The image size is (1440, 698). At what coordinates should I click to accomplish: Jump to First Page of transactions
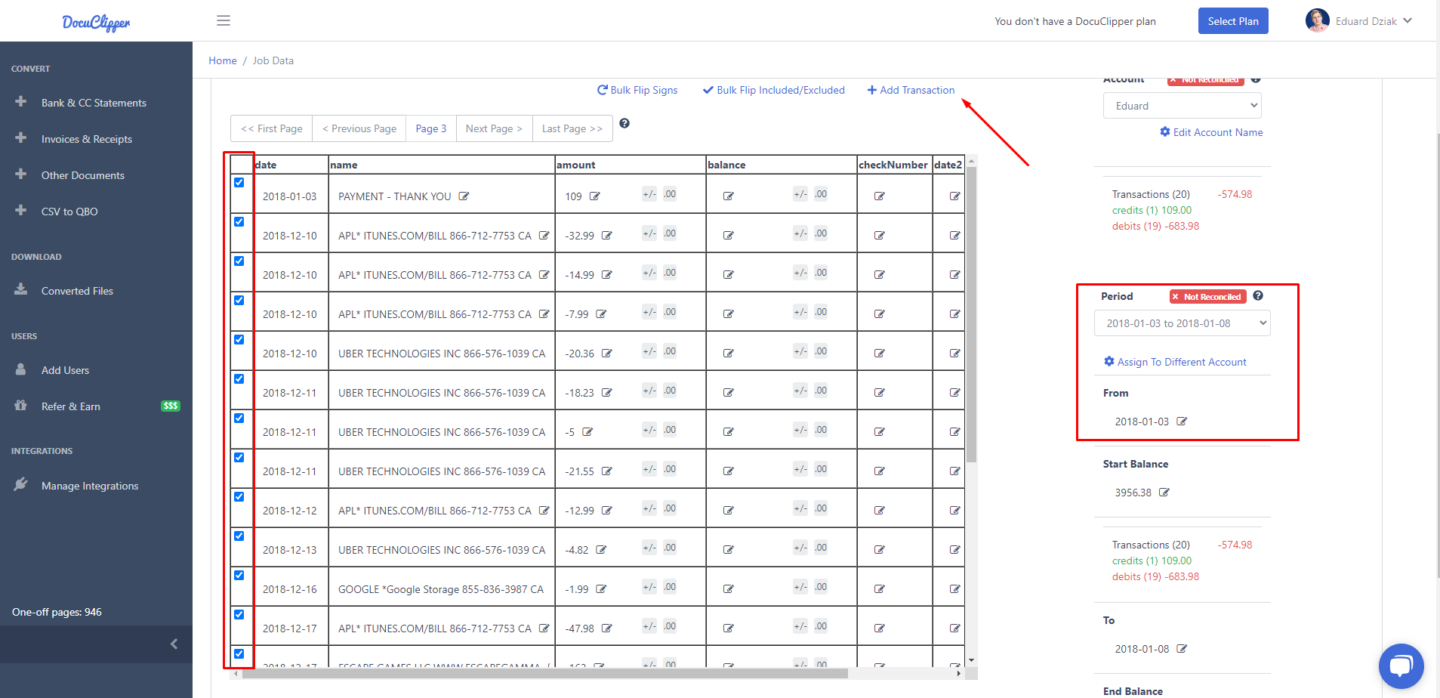[x=272, y=128]
